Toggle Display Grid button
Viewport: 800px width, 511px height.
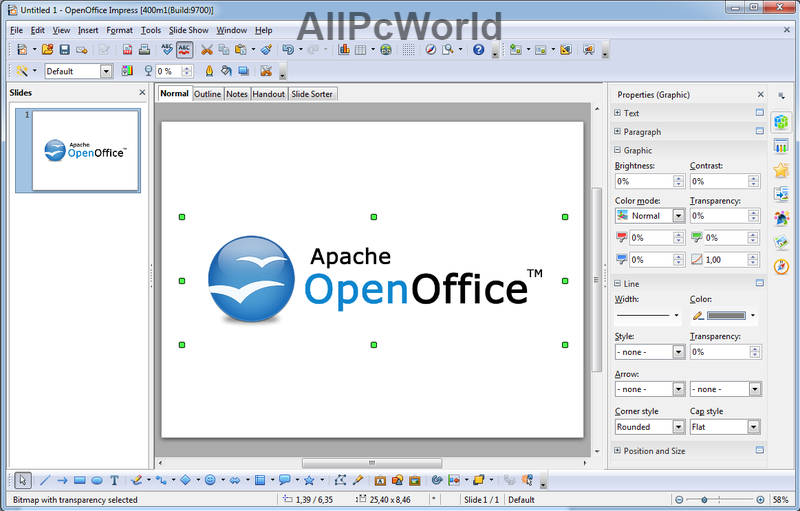tap(408, 49)
